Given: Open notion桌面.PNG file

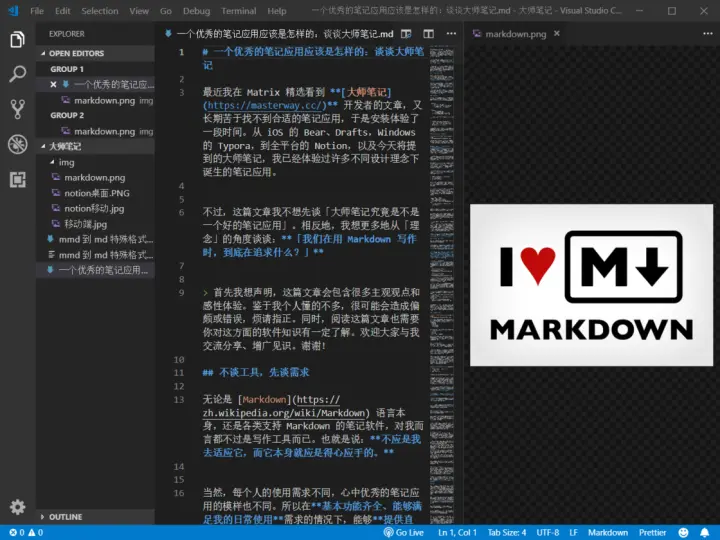Looking at the screenshot, I should click(95, 193).
